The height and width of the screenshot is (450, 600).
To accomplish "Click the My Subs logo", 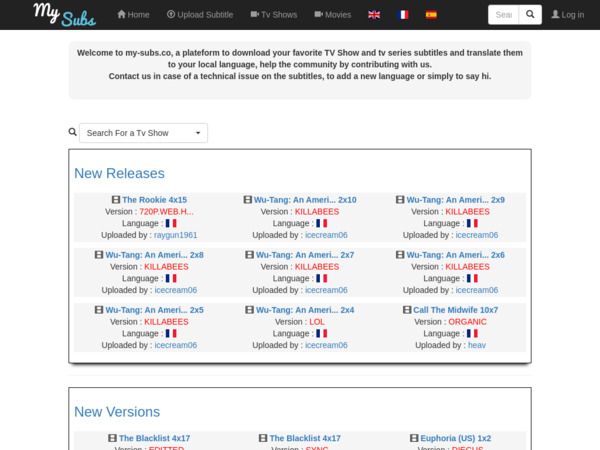I will point(64,15).
